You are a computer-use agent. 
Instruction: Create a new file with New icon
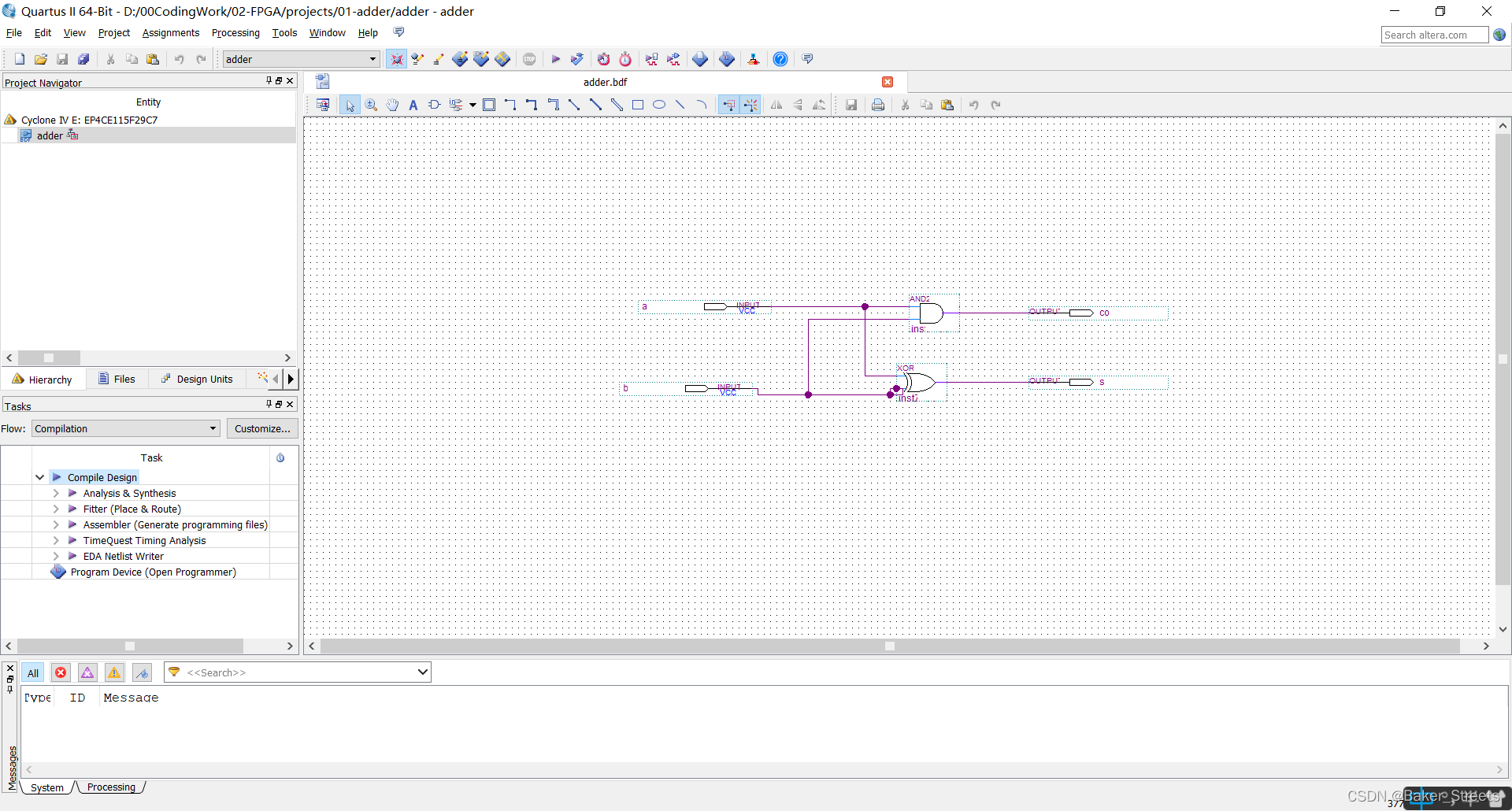[x=20, y=59]
